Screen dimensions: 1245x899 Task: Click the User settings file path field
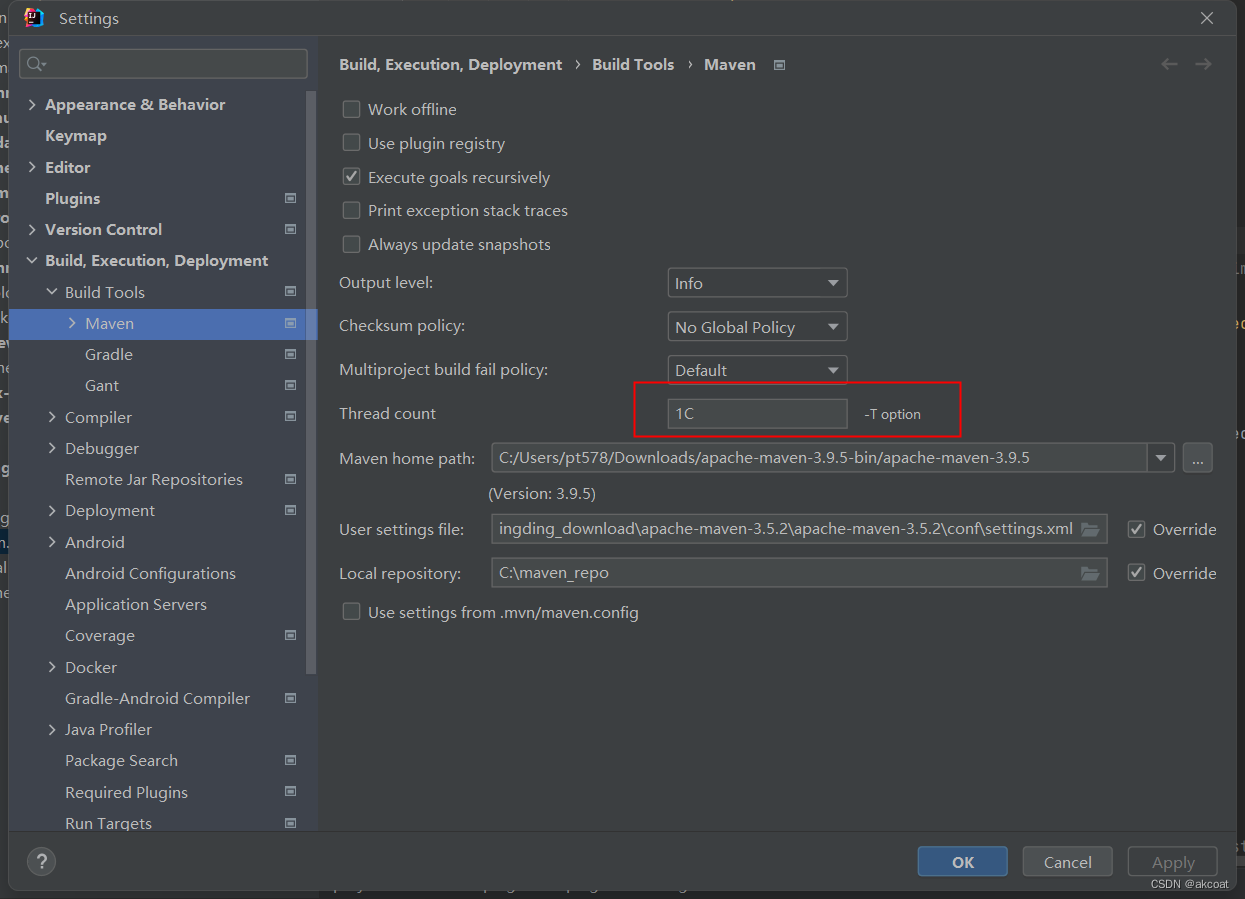(799, 529)
